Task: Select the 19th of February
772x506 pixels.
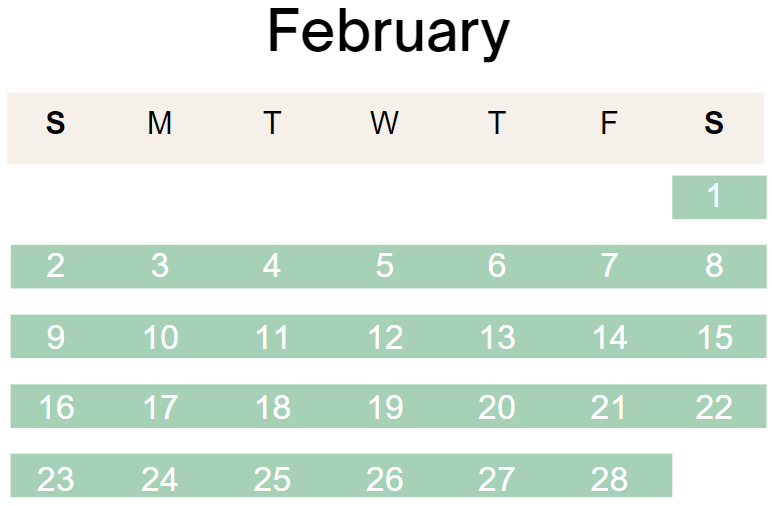Action: [x=386, y=408]
